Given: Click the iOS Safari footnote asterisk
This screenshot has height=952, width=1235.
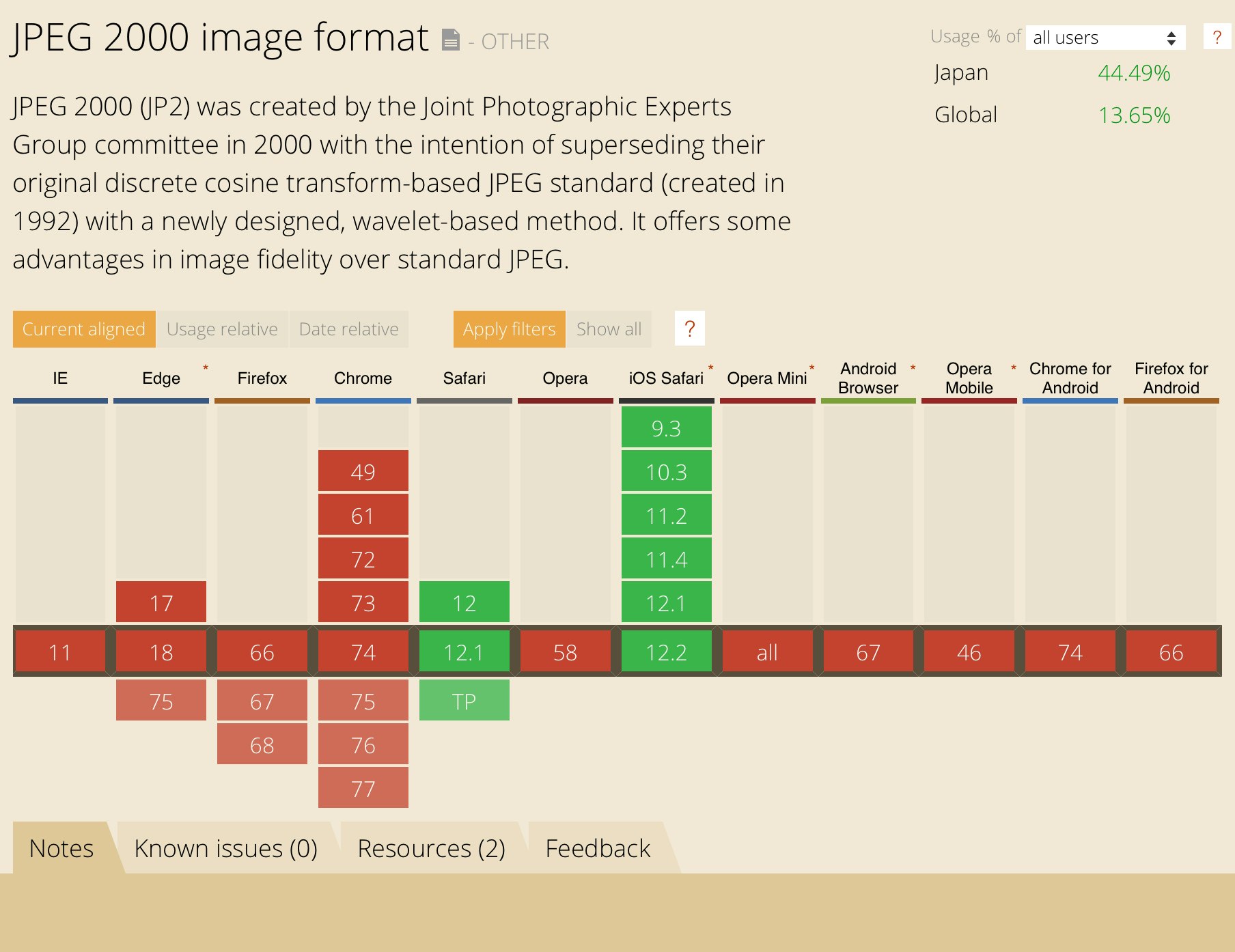Looking at the screenshot, I should pos(710,368).
